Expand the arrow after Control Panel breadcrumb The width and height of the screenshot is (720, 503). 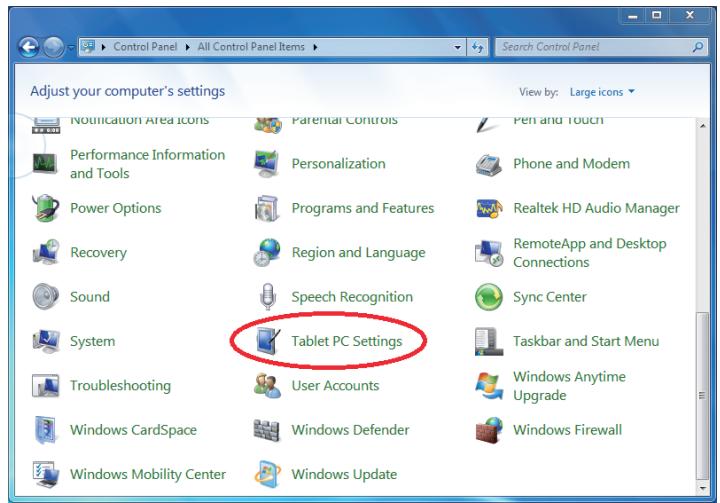pyautogui.click(x=187, y=47)
